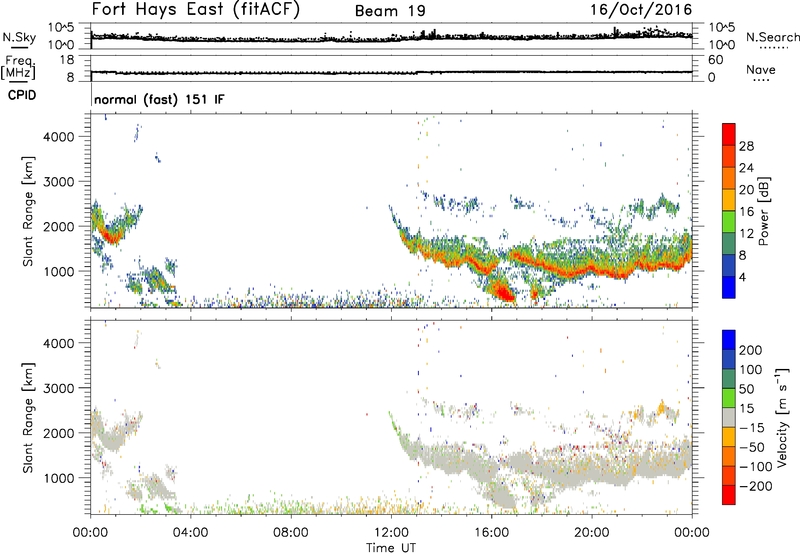Viewport: 800px width, 554px height.
Task: Click the blue bottom of the power colorbar
Action: (x=729, y=287)
